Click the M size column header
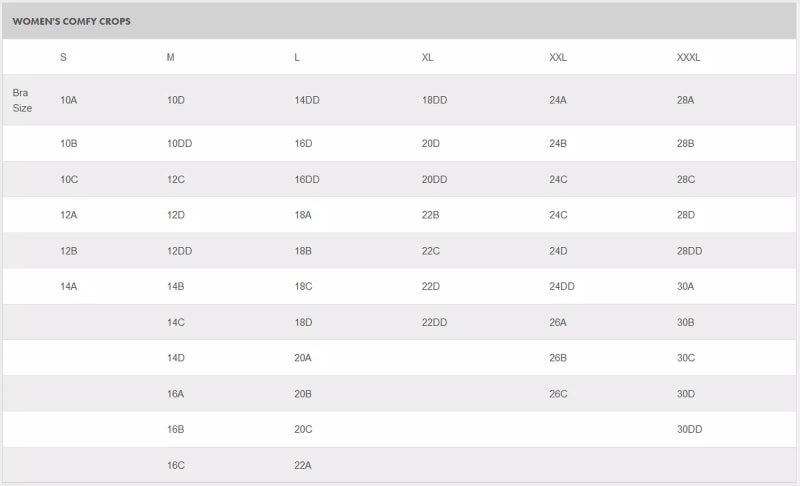The width and height of the screenshot is (800, 486). tap(171, 57)
